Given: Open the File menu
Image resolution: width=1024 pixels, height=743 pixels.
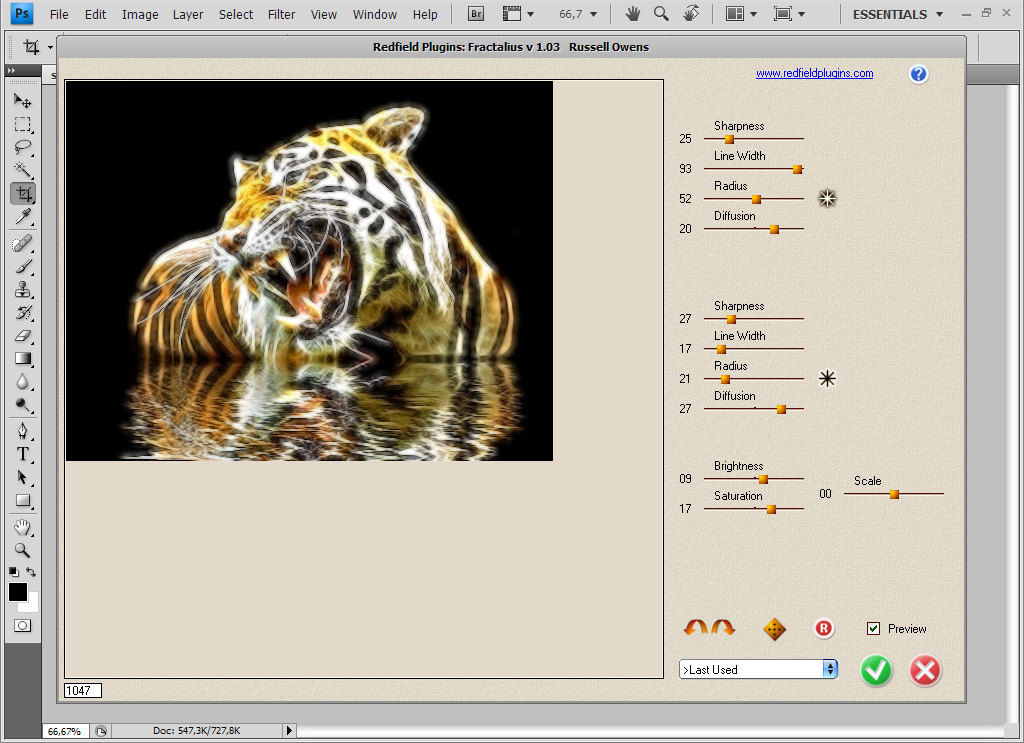Looking at the screenshot, I should point(59,14).
